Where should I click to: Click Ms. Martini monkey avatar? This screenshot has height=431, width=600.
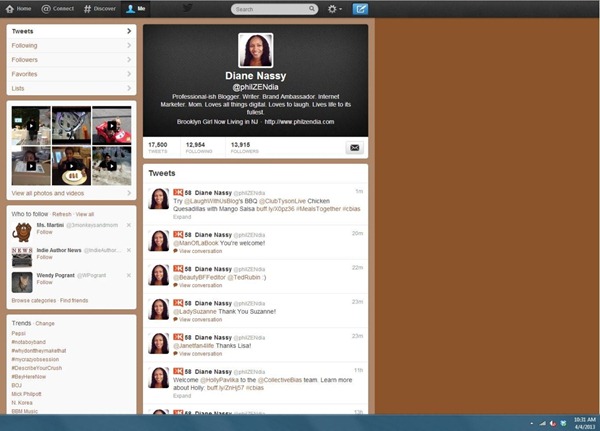coord(22,232)
